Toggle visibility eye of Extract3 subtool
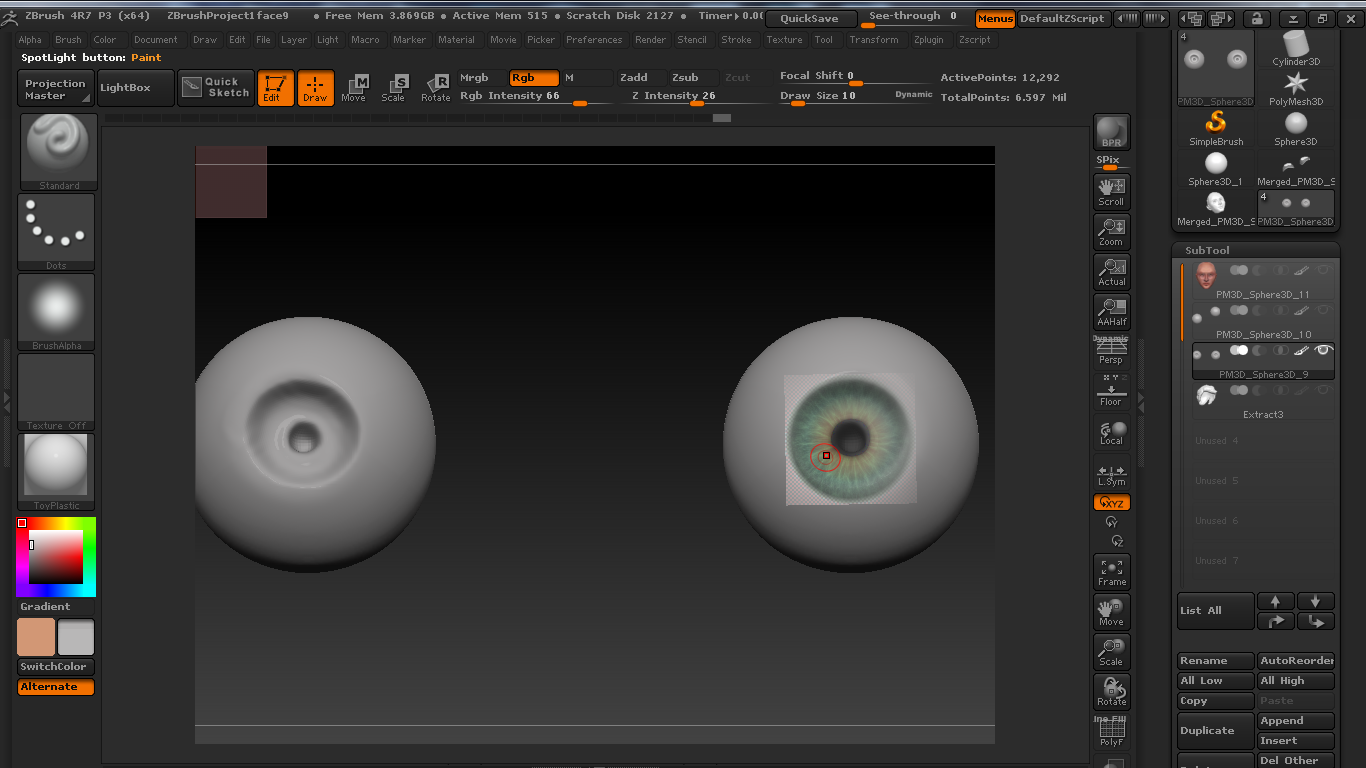 [x=1323, y=391]
